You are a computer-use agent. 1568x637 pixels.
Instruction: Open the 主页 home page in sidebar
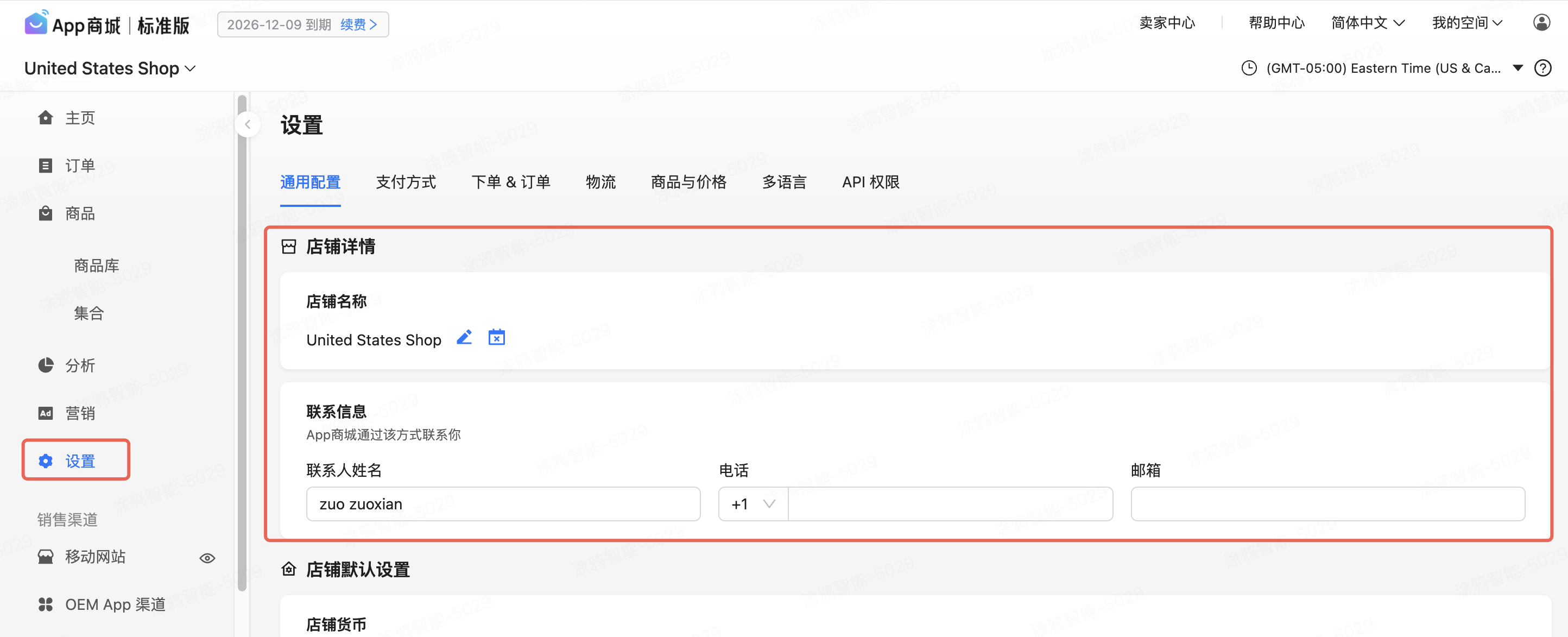click(x=79, y=117)
